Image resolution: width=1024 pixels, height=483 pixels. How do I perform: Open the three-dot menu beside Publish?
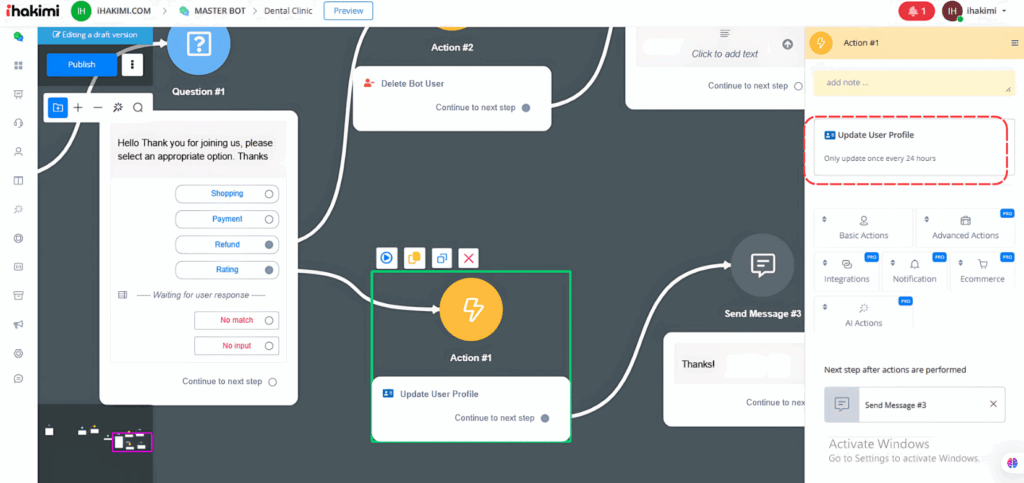[133, 65]
